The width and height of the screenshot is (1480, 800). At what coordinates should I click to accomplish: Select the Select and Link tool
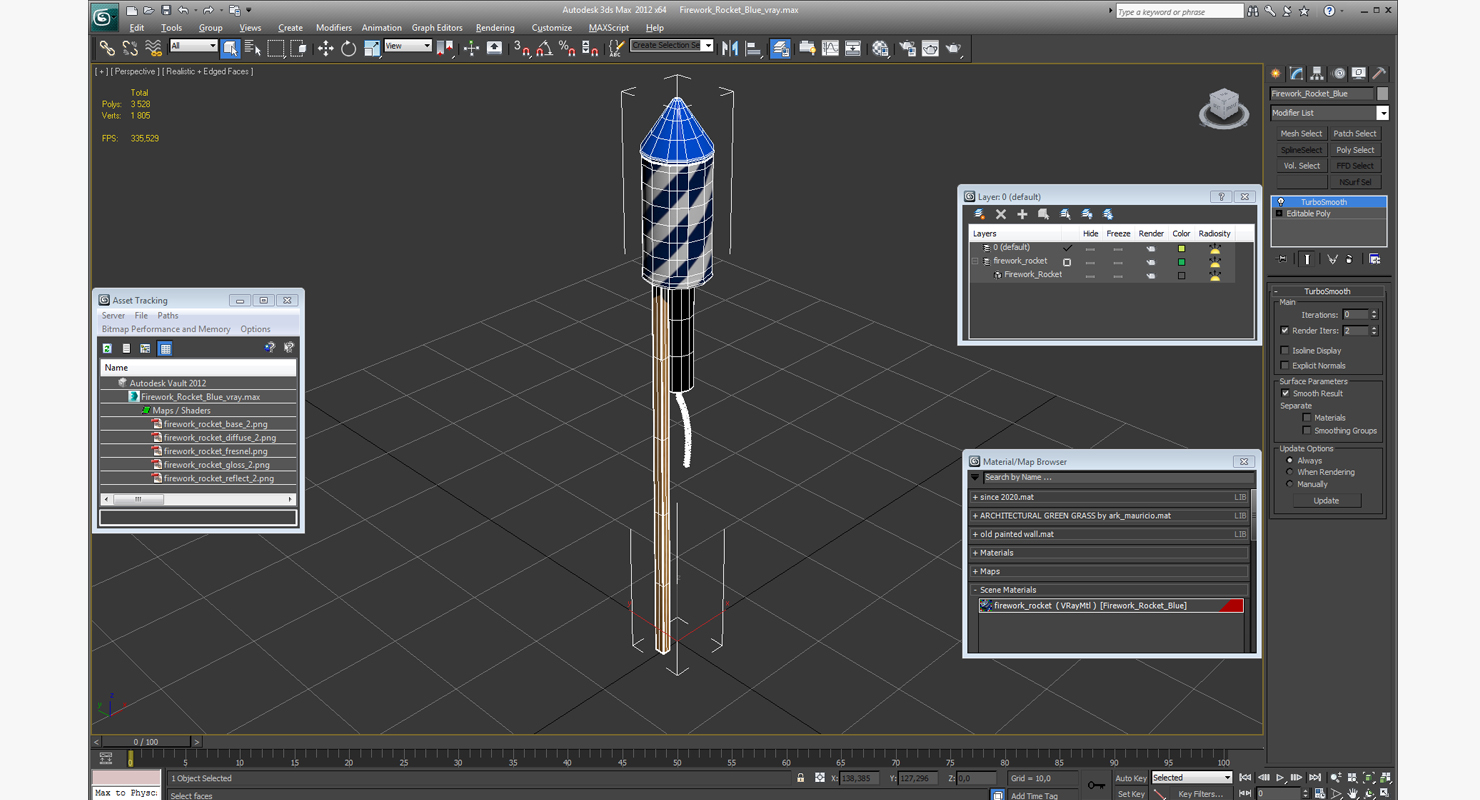click(x=107, y=48)
